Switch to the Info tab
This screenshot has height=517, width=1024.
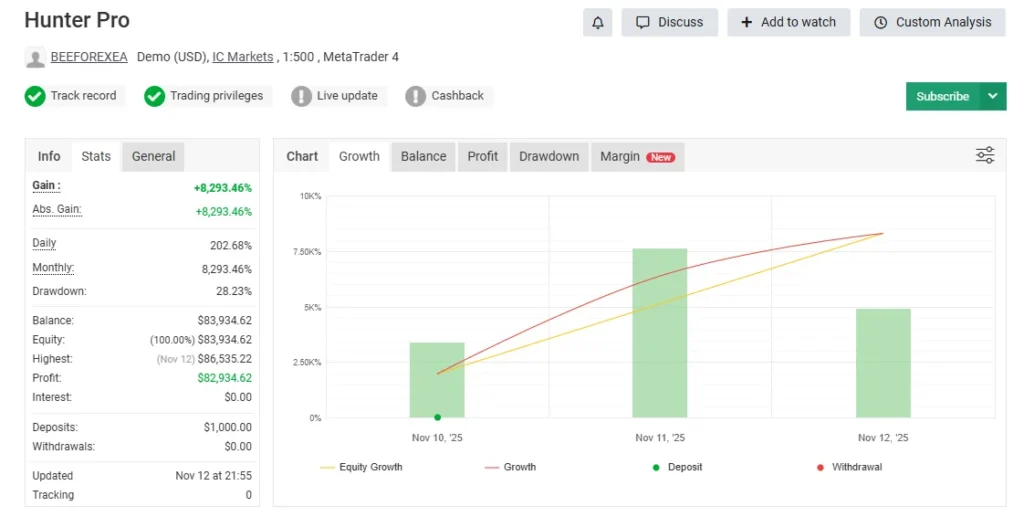49,157
